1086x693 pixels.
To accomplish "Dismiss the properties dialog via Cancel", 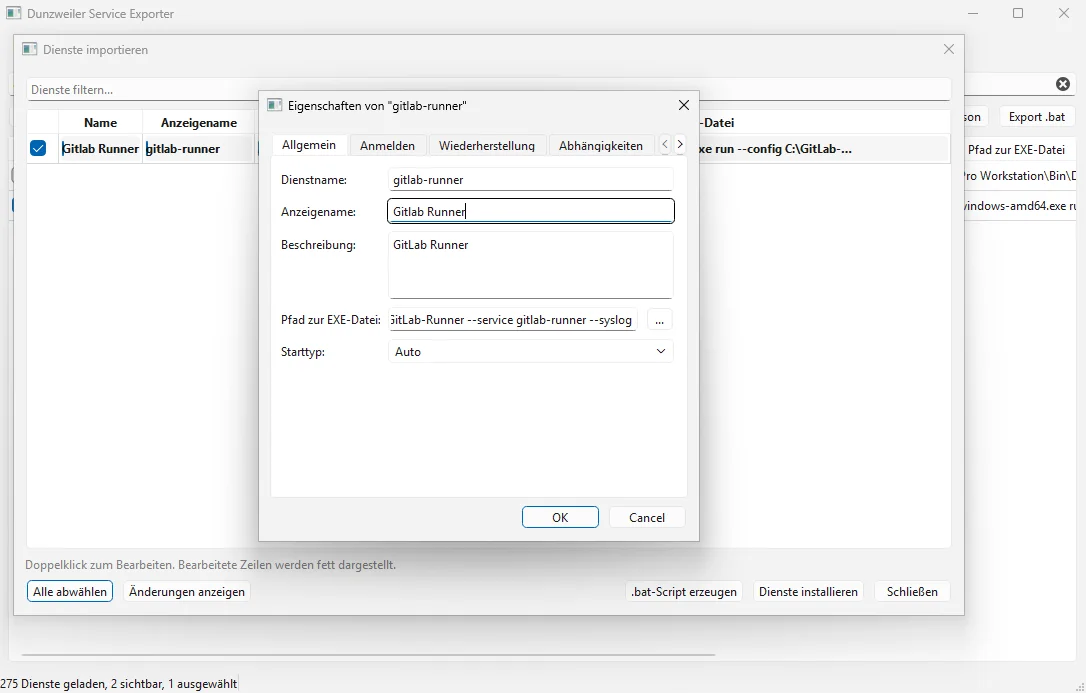I will coord(646,517).
